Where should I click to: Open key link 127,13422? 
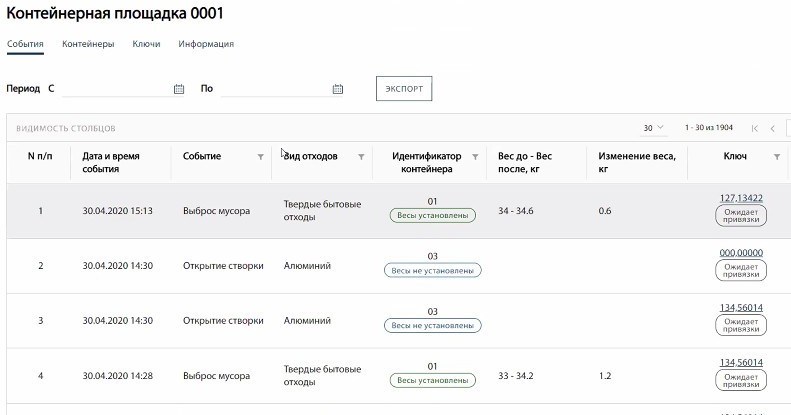741,198
